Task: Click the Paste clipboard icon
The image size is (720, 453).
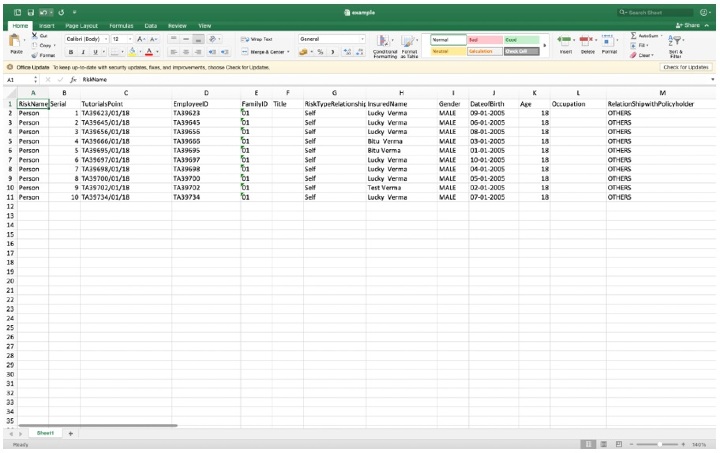Action: click(15, 41)
